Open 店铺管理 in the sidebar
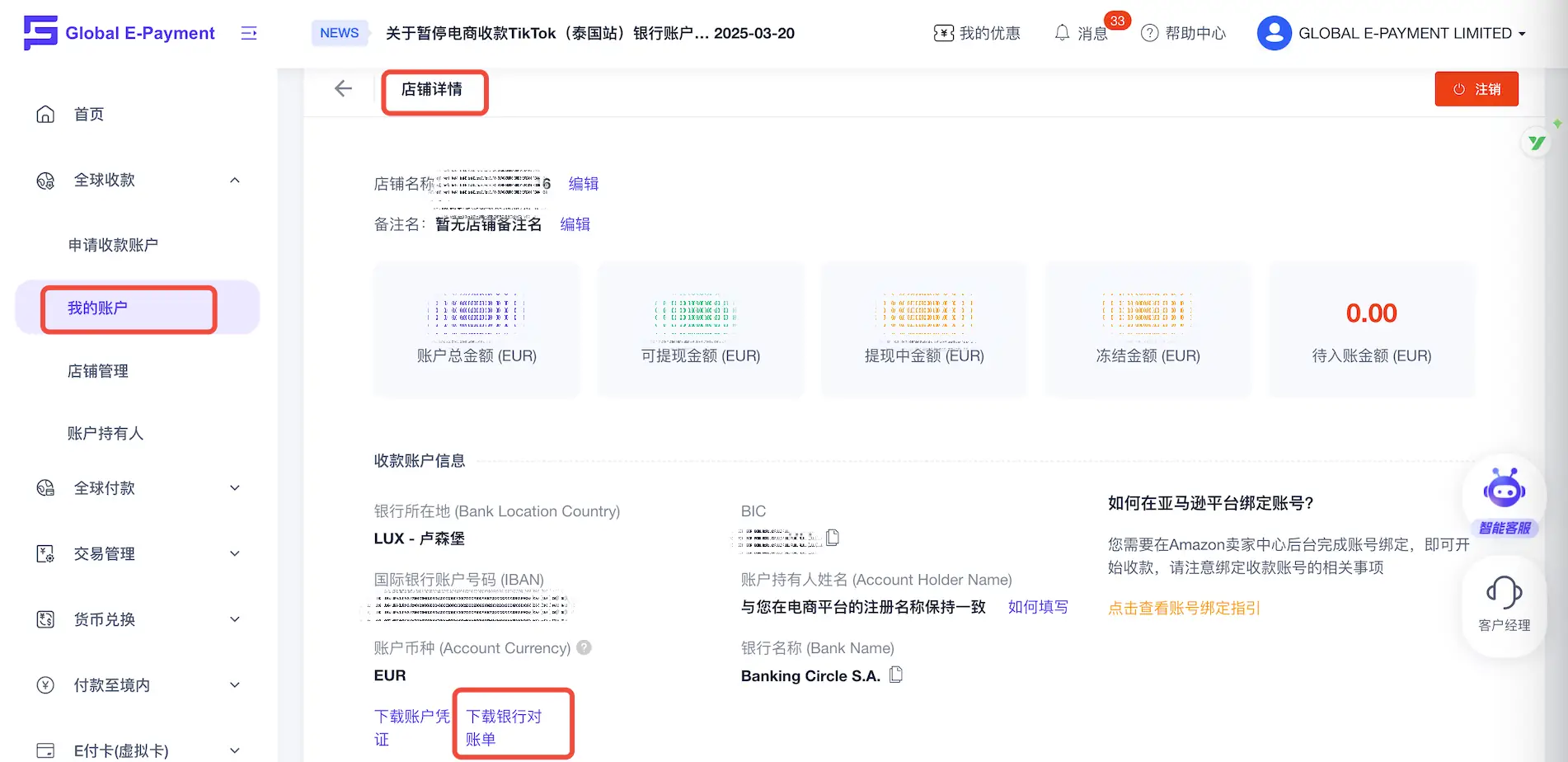 98,371
